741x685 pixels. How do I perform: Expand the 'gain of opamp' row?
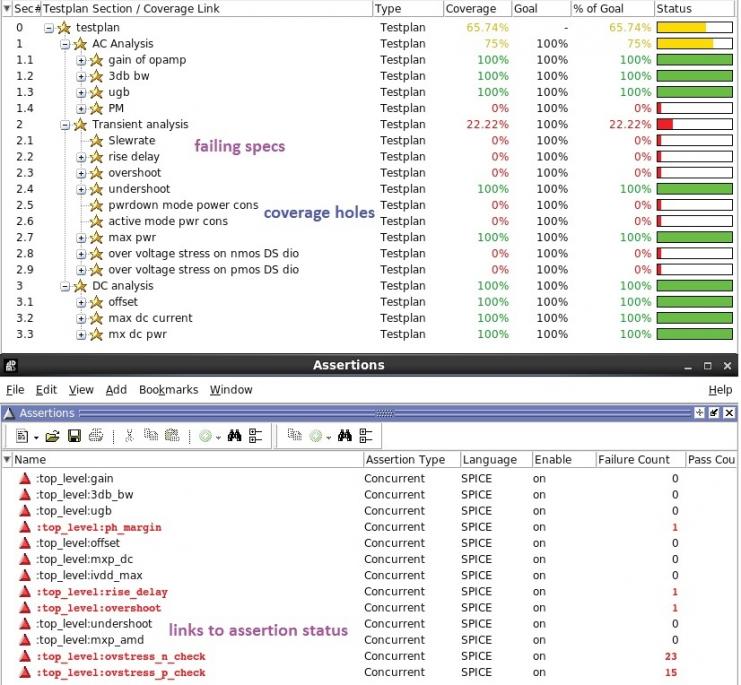tap(81, 60)
